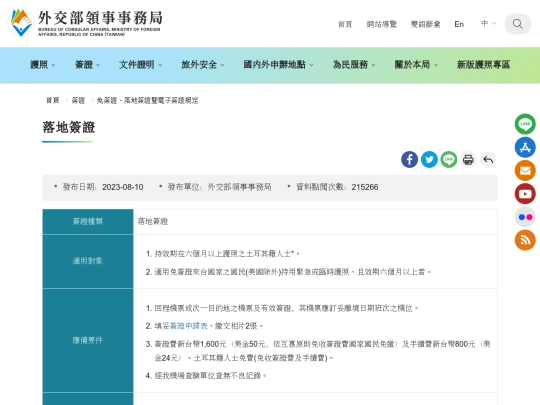Expand the 國內外申辦地點 menu
This screenshot has width=540, height=405.
click(x=278, y=65)
